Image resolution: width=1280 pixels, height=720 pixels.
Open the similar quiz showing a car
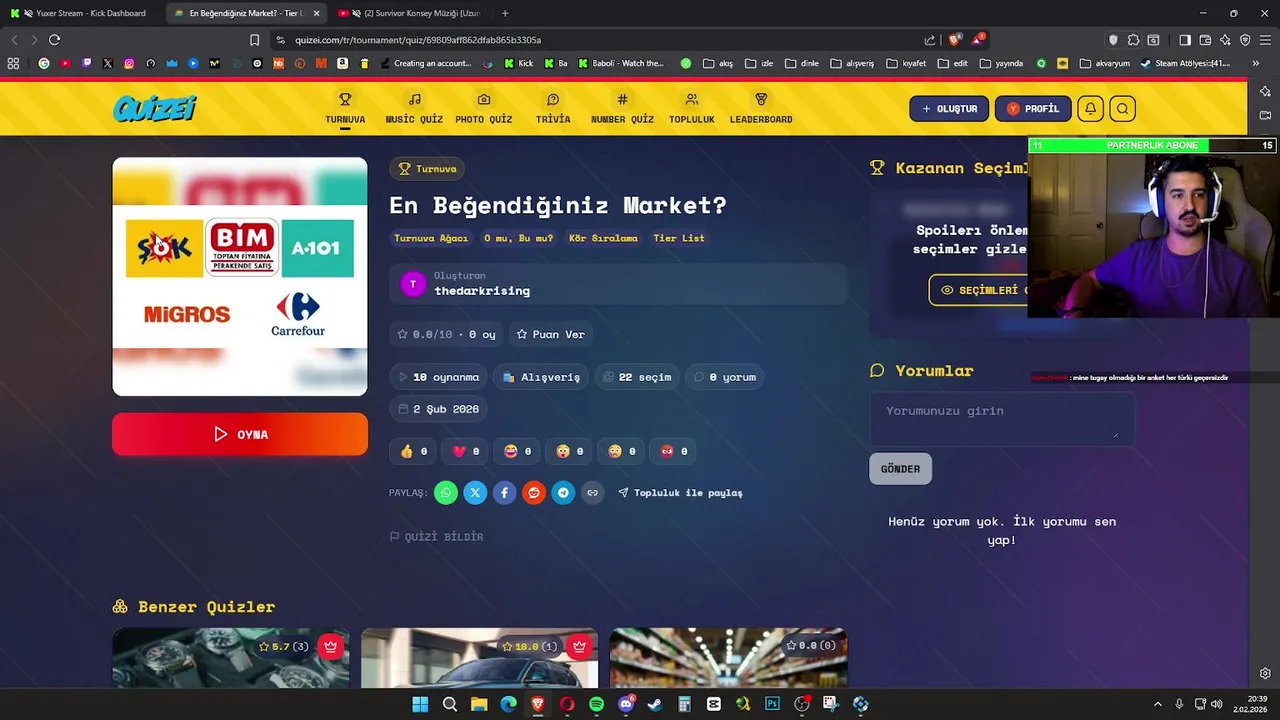coord(480,658)
